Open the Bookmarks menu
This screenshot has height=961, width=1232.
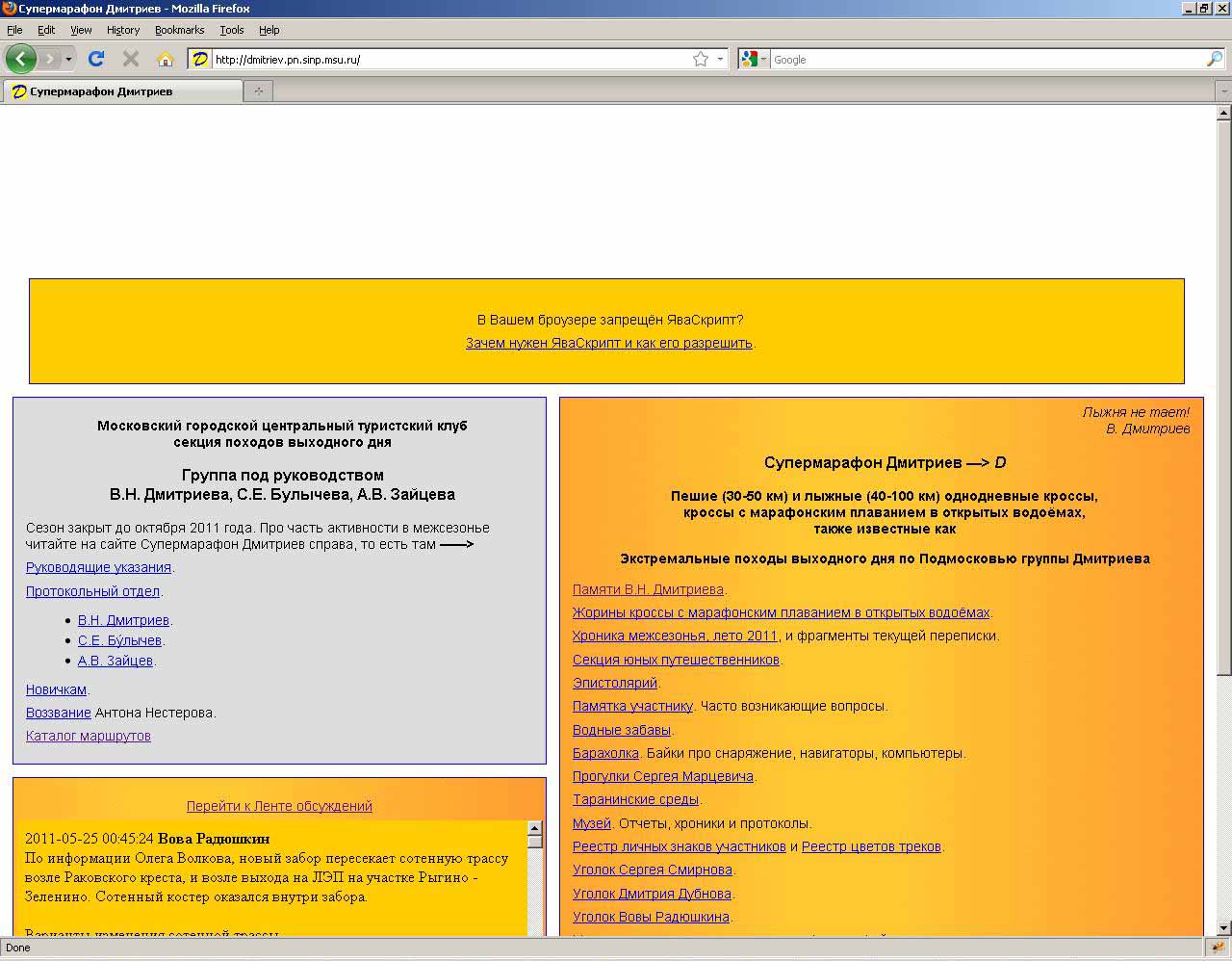point(179,30)
